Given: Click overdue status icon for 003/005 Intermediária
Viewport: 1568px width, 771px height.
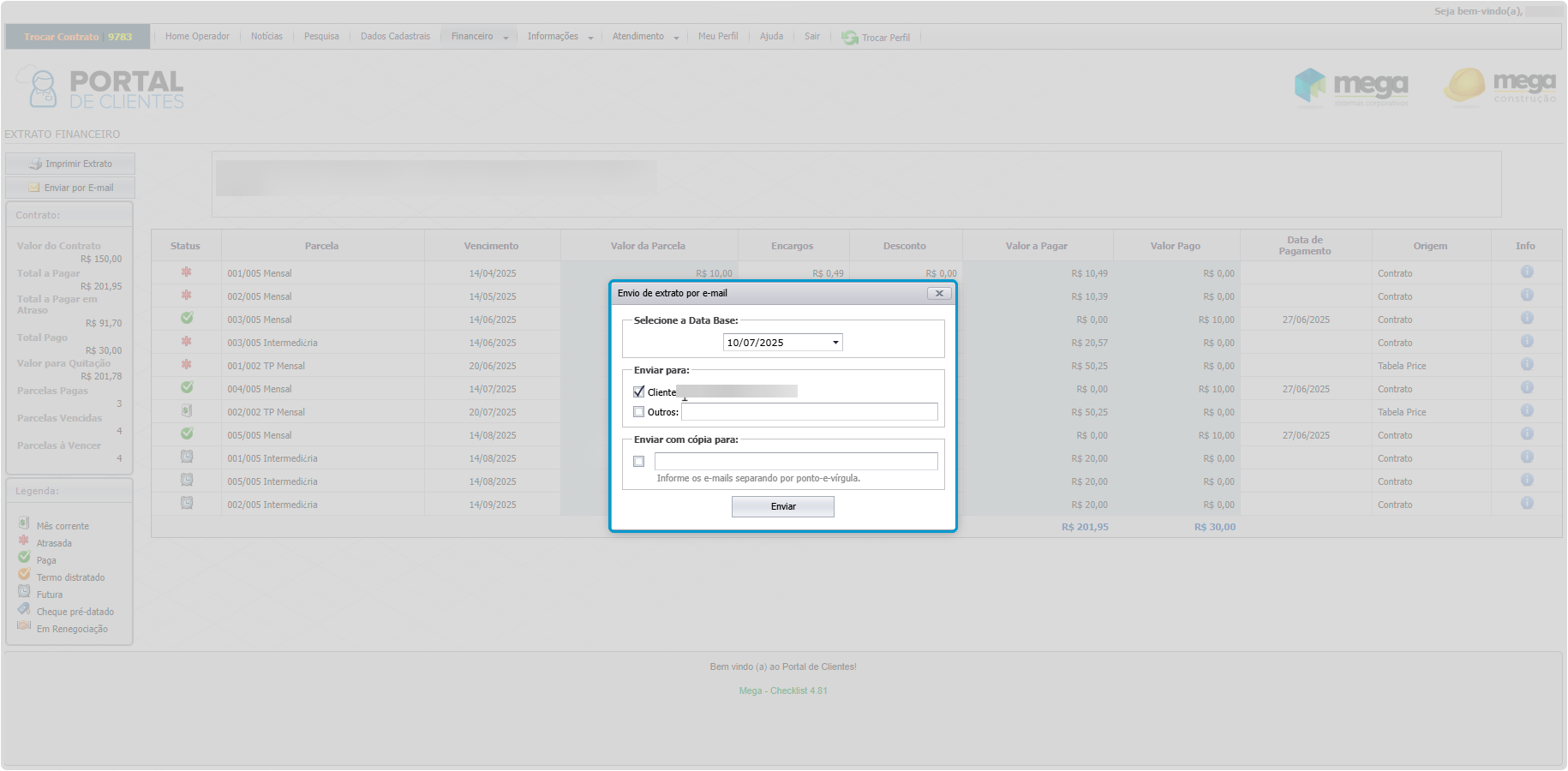Looking at the screenshot, I should pyautogui.click(x=186, y=341).
